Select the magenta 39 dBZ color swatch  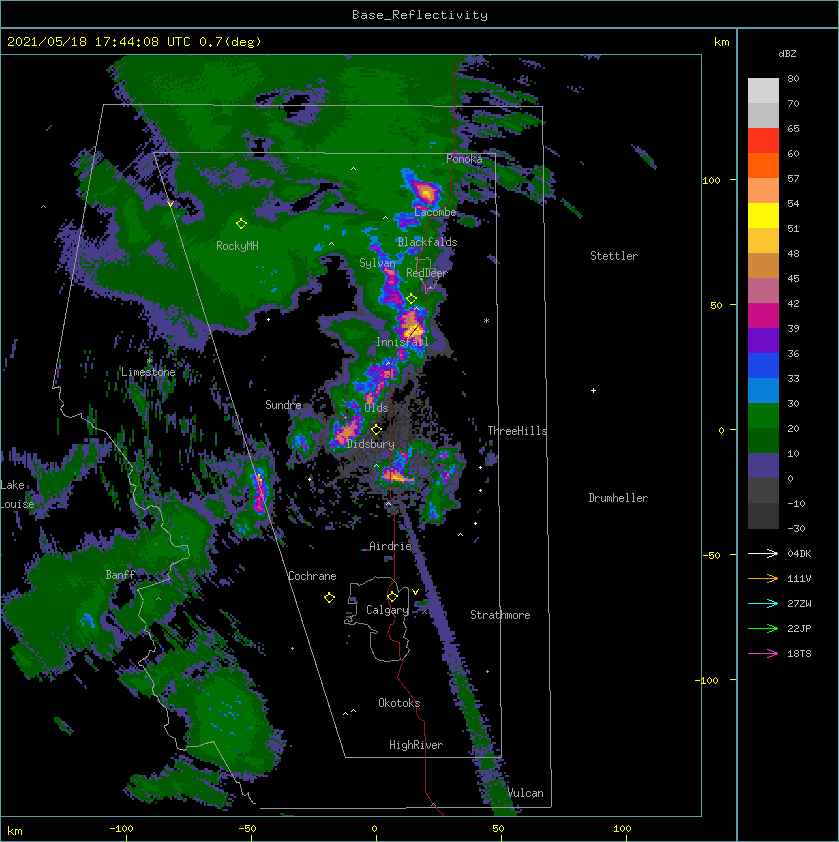click(x=763, y=315)
